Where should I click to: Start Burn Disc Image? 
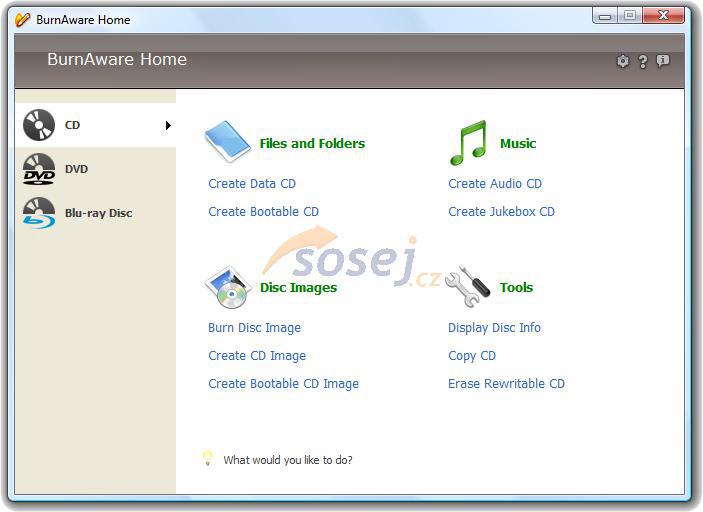coord(255,328)
